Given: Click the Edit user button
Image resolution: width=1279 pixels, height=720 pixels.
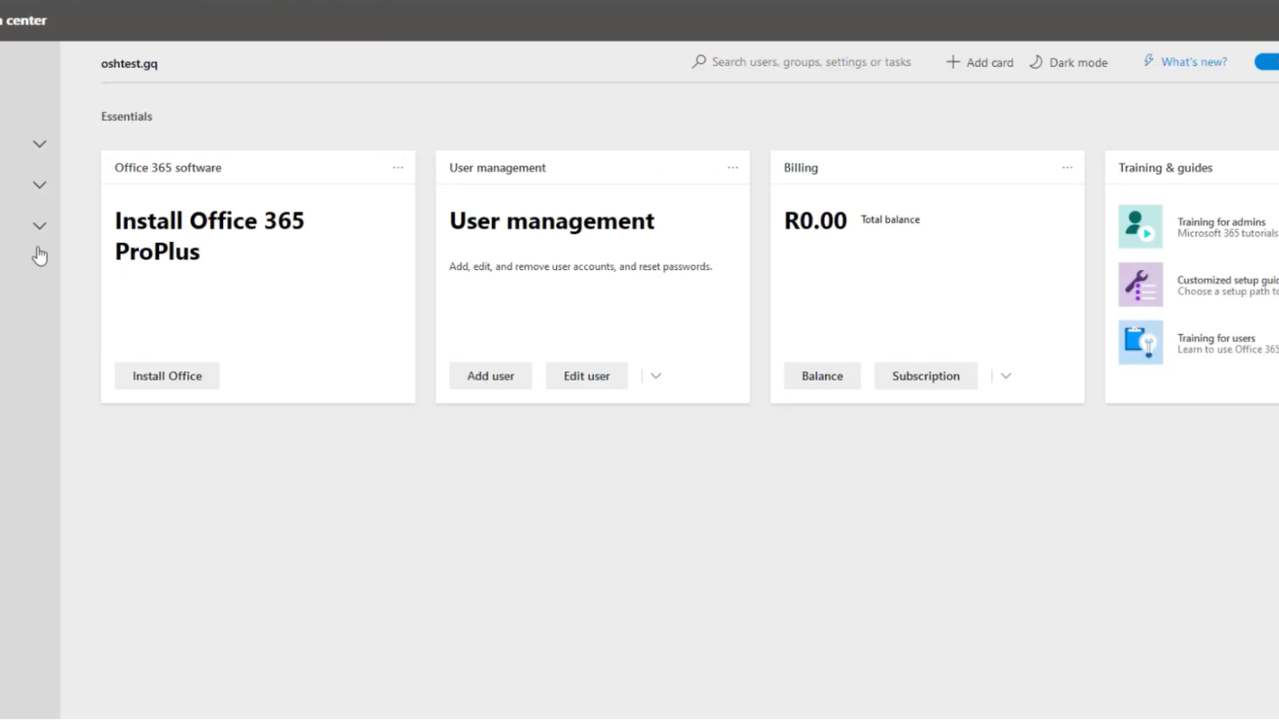Looking at the screenshot, I should pyautogui.click(x=586, y=376).
